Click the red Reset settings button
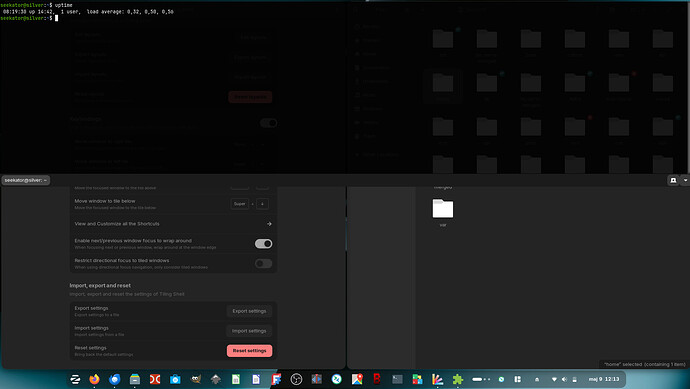690x389 pixels. point(250,351)
